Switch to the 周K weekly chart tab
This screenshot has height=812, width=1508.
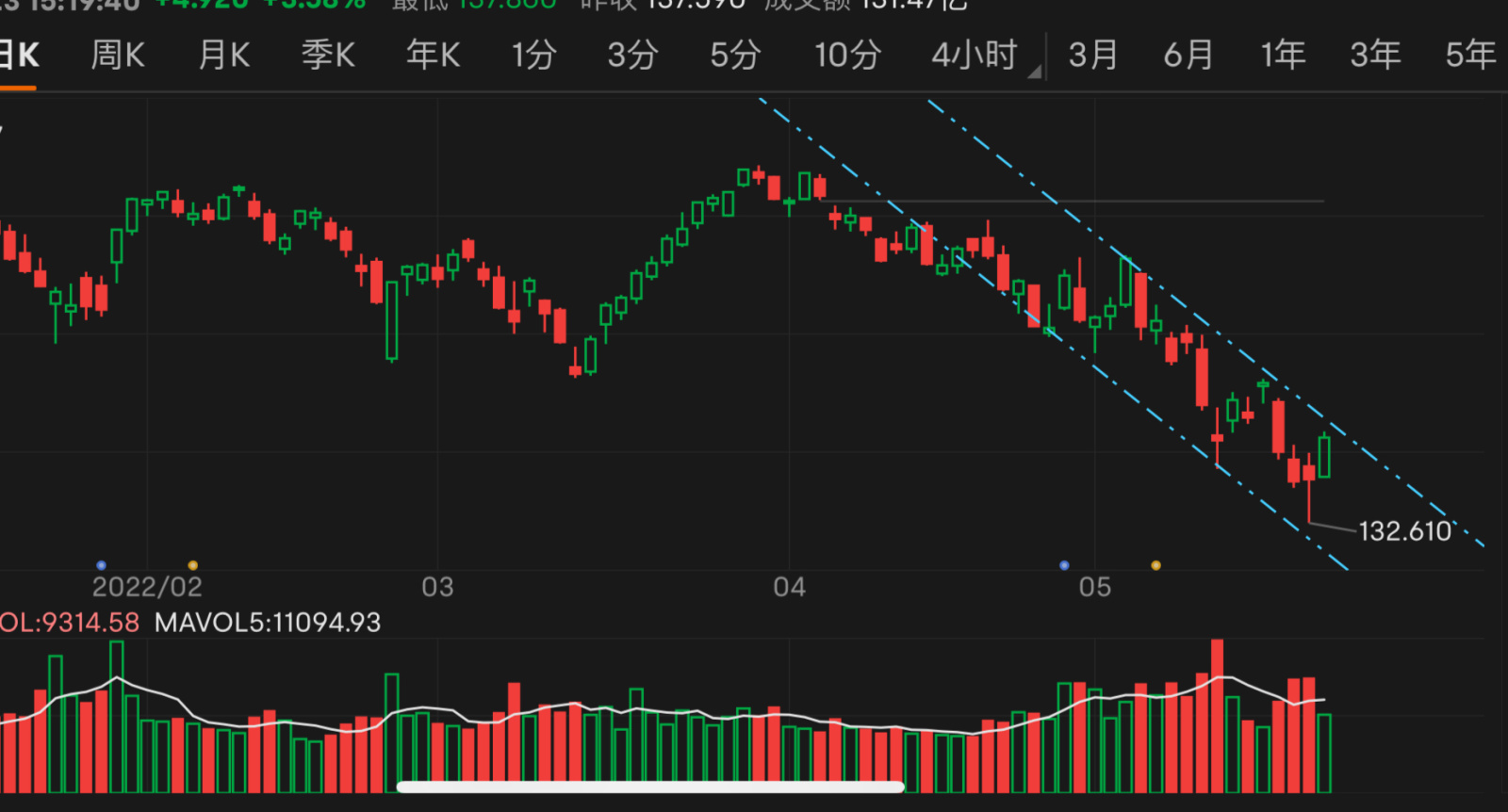tap(118, 55)
